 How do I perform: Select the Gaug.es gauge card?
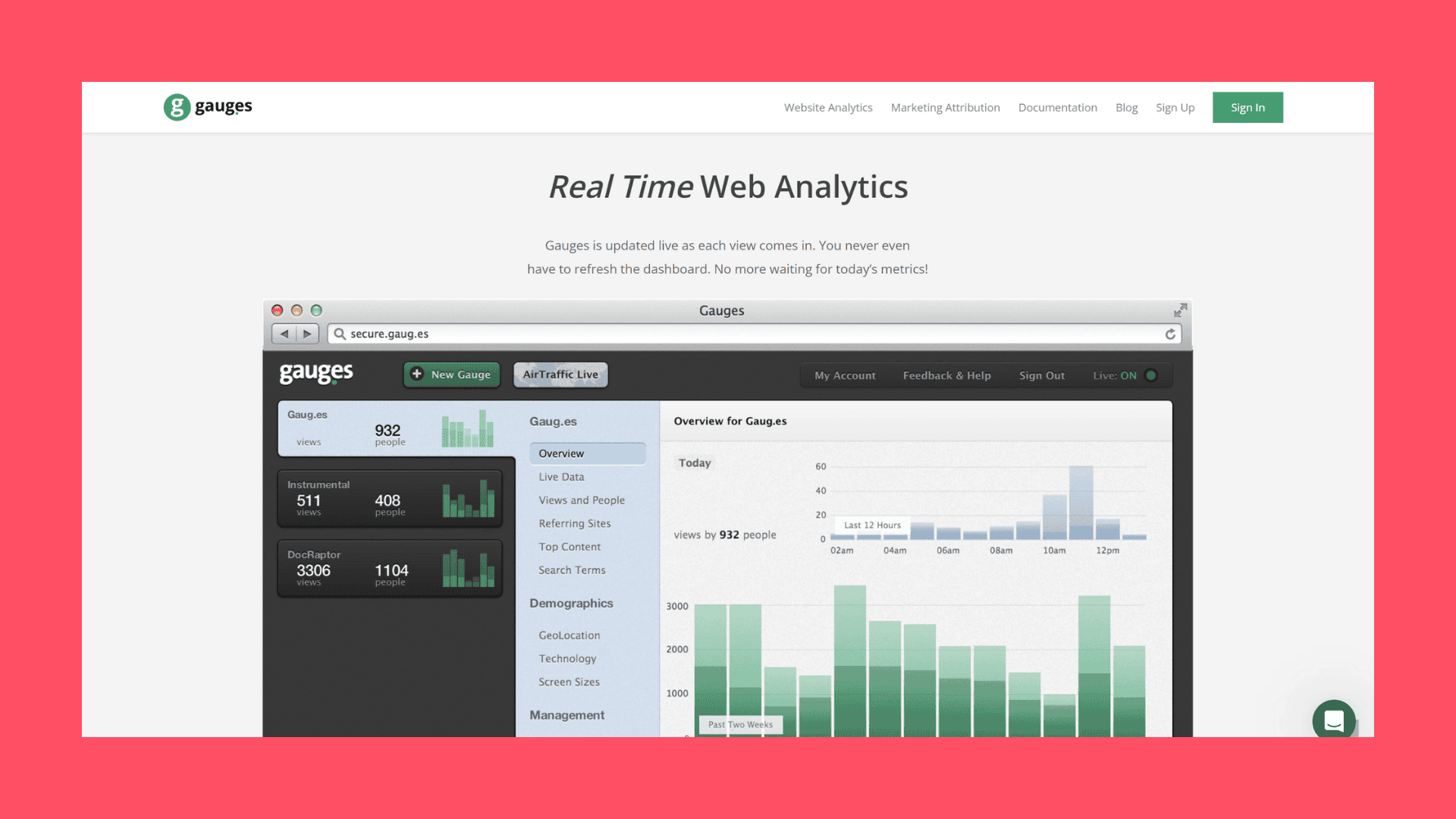click(396, 428)
